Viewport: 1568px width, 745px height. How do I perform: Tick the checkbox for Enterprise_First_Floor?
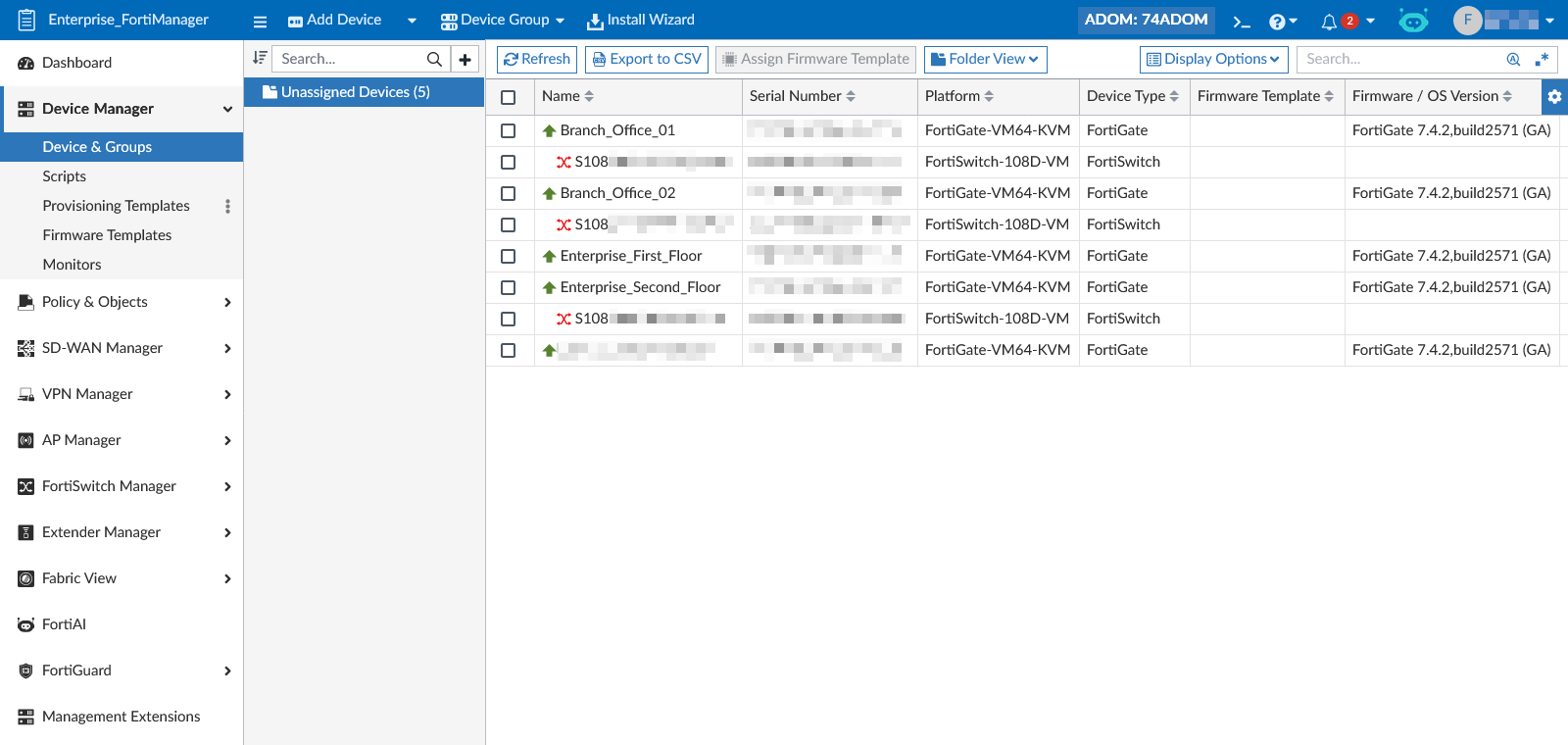click(x=508, y=256)
